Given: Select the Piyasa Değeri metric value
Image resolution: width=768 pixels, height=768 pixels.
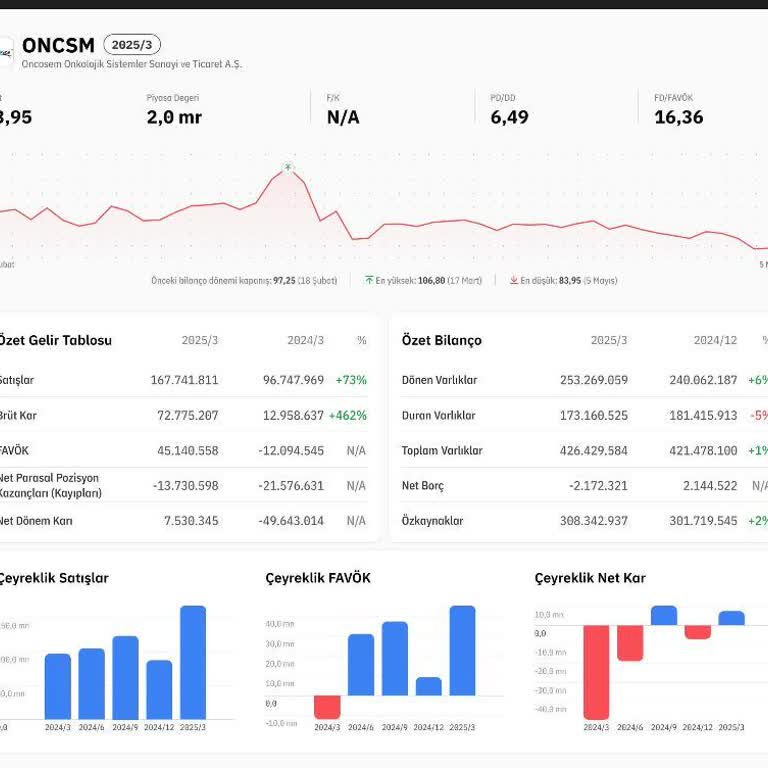Looking at the screenshot, I should [174, 117].
